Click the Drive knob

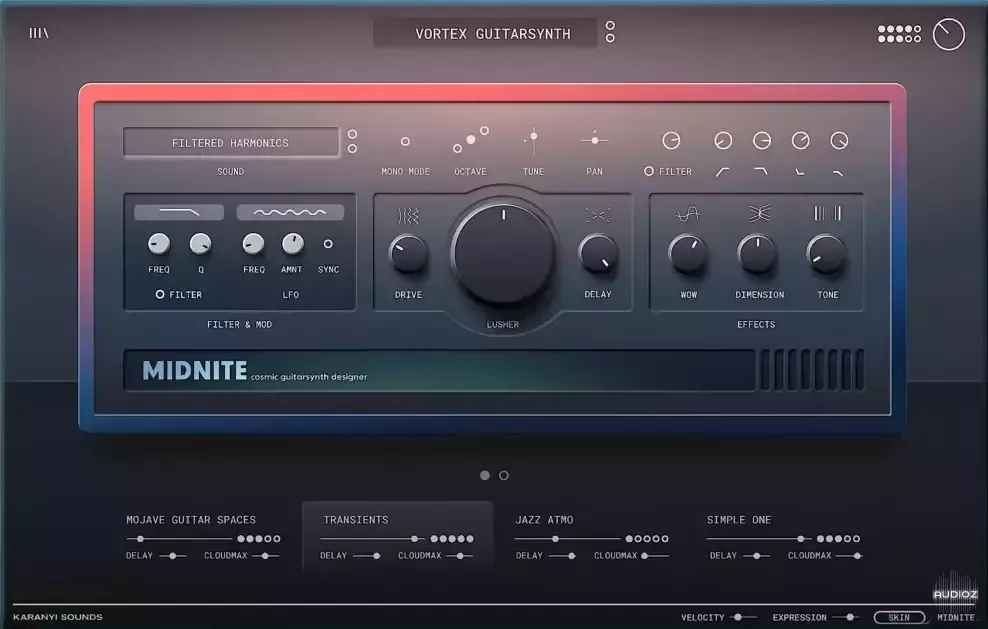point(408,254)
